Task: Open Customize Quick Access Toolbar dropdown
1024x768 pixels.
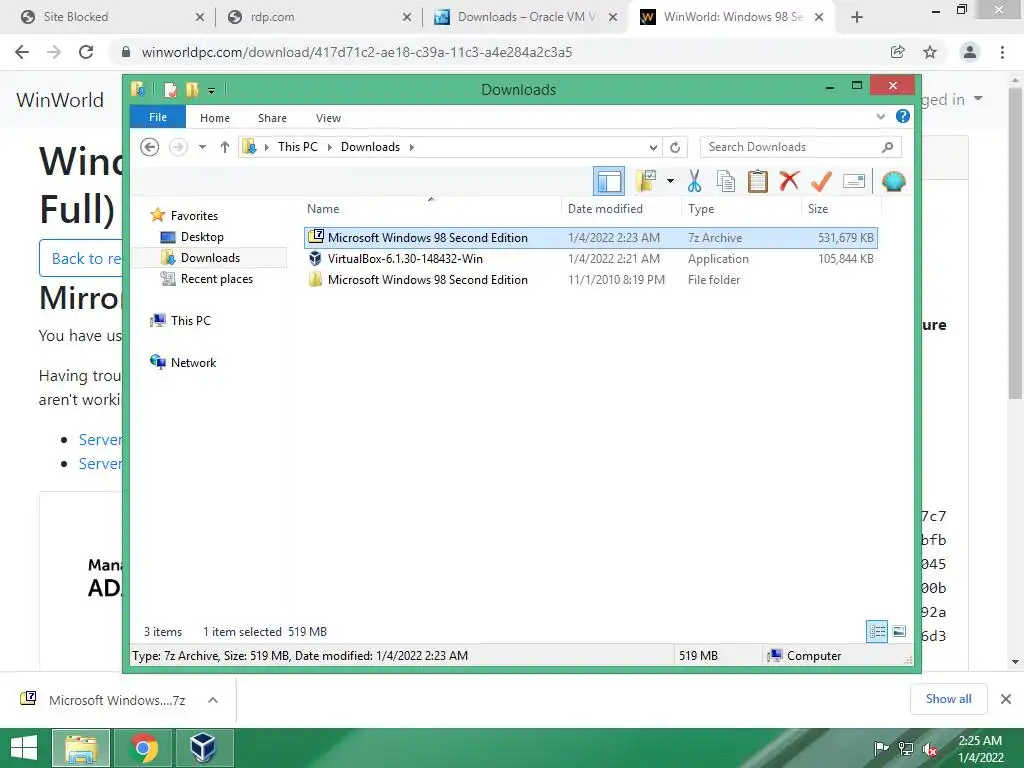Action: point(212,90)
